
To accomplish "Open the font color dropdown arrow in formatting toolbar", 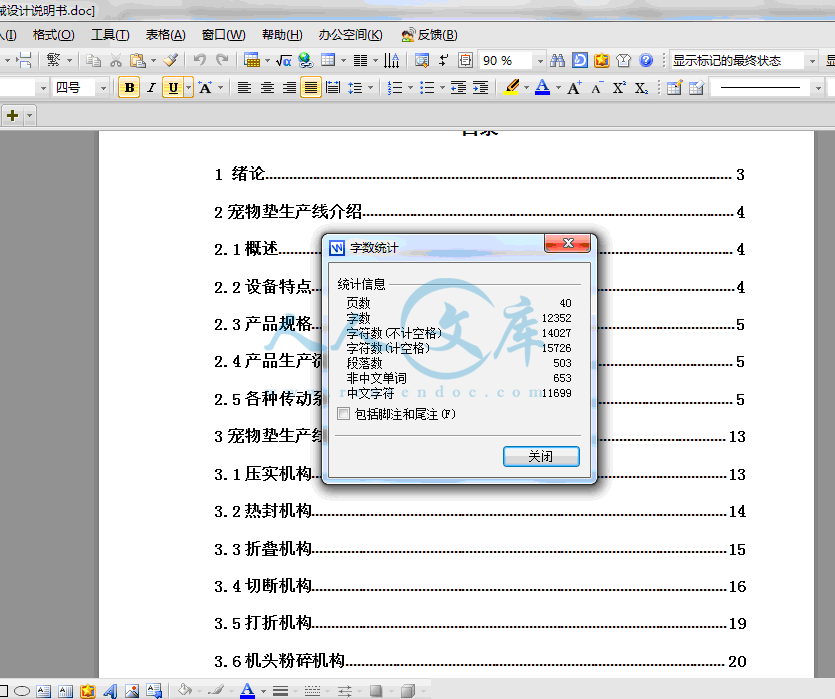I will (x=558, y=88).
